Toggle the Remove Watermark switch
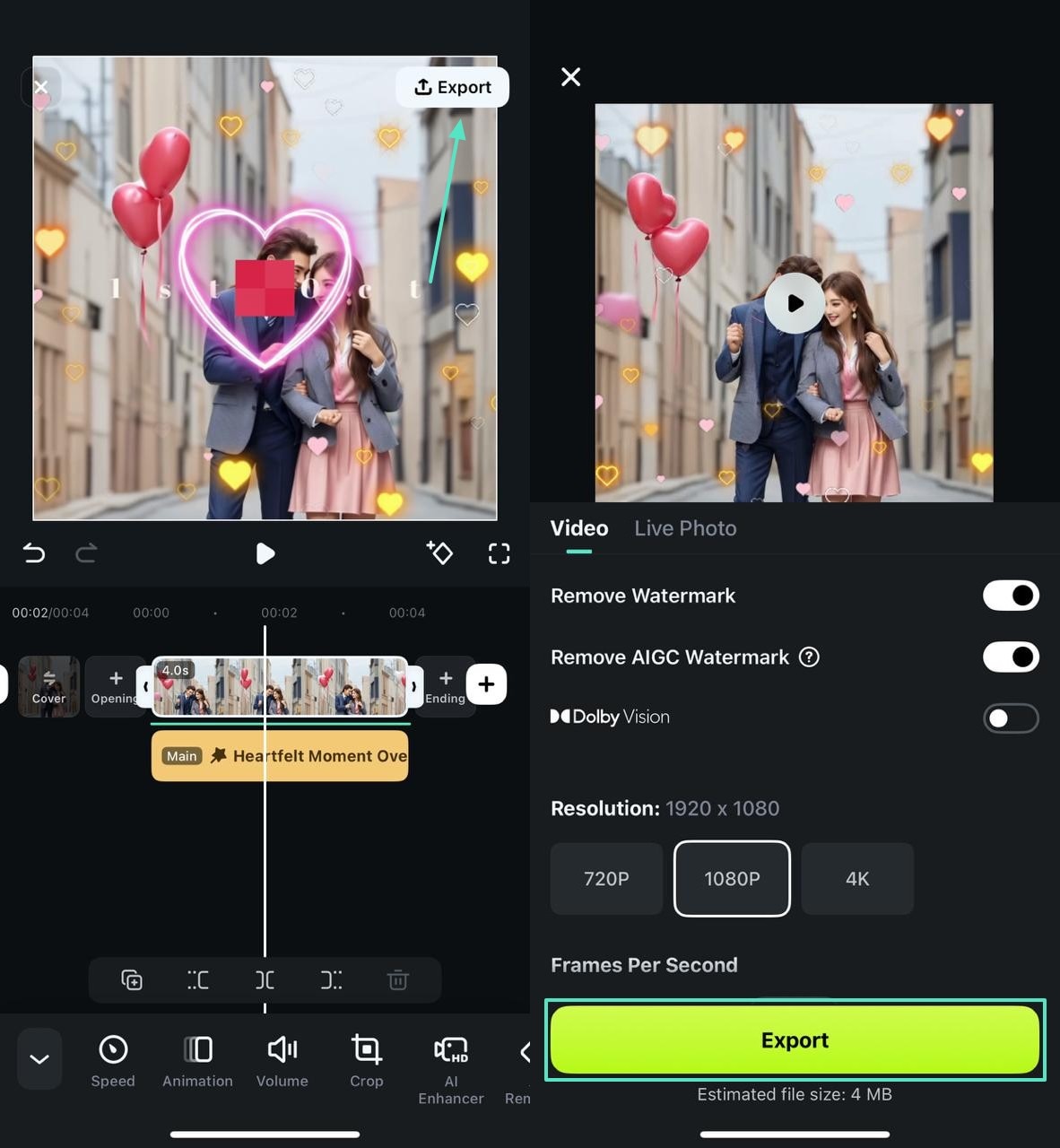The height and width of the screenshot is (1148, 1060). (x=1011, y=596)
